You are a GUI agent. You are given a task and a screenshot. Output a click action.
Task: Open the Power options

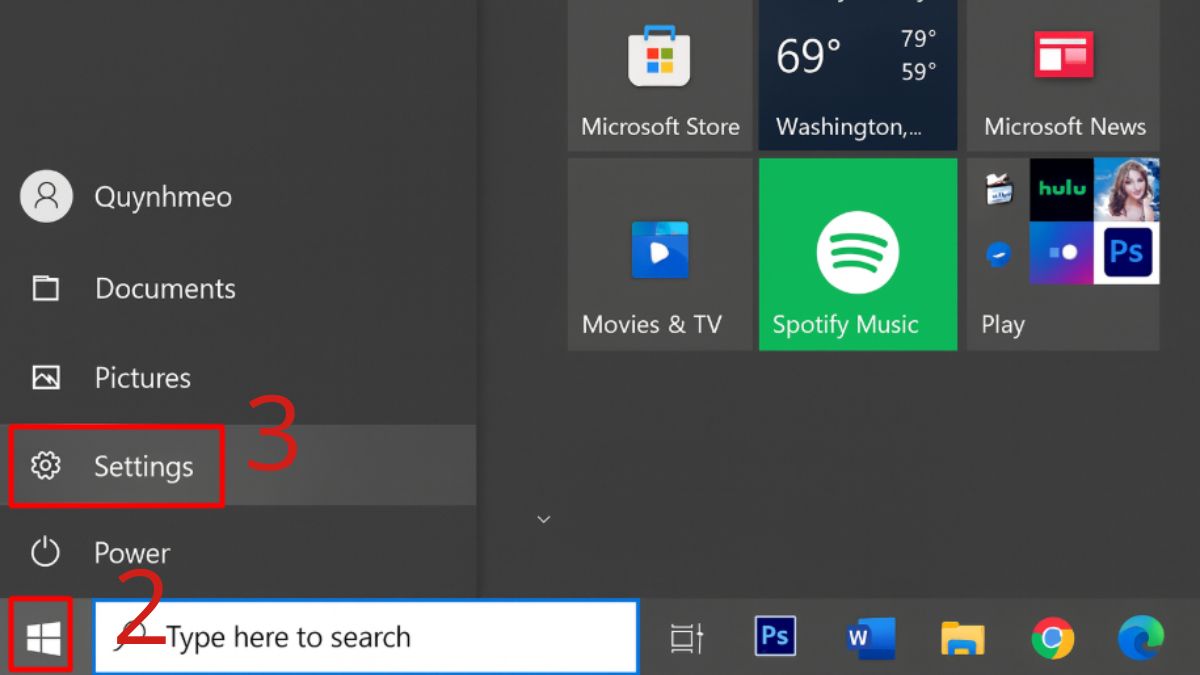point(238,553)
